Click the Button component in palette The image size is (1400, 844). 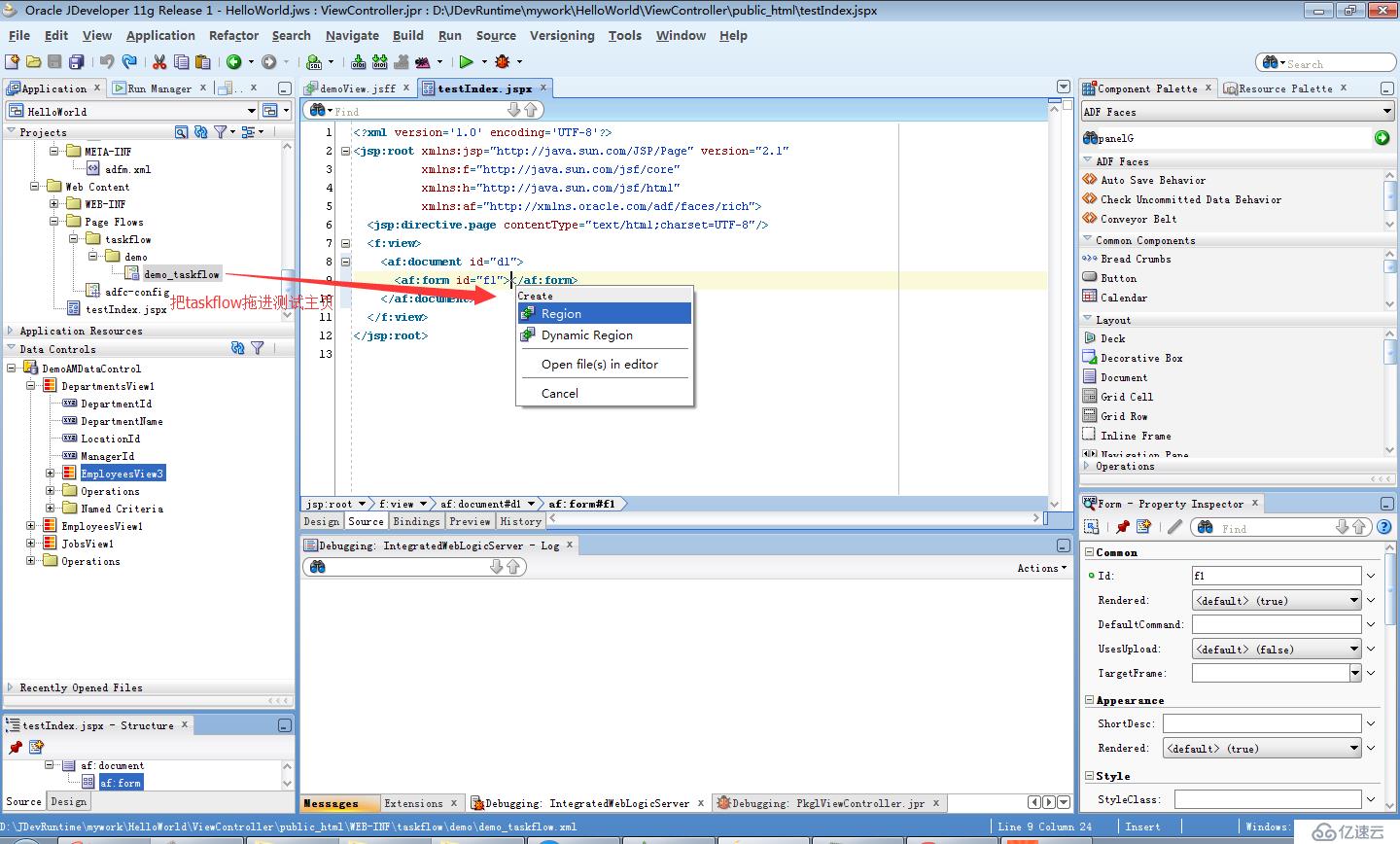1118,278
